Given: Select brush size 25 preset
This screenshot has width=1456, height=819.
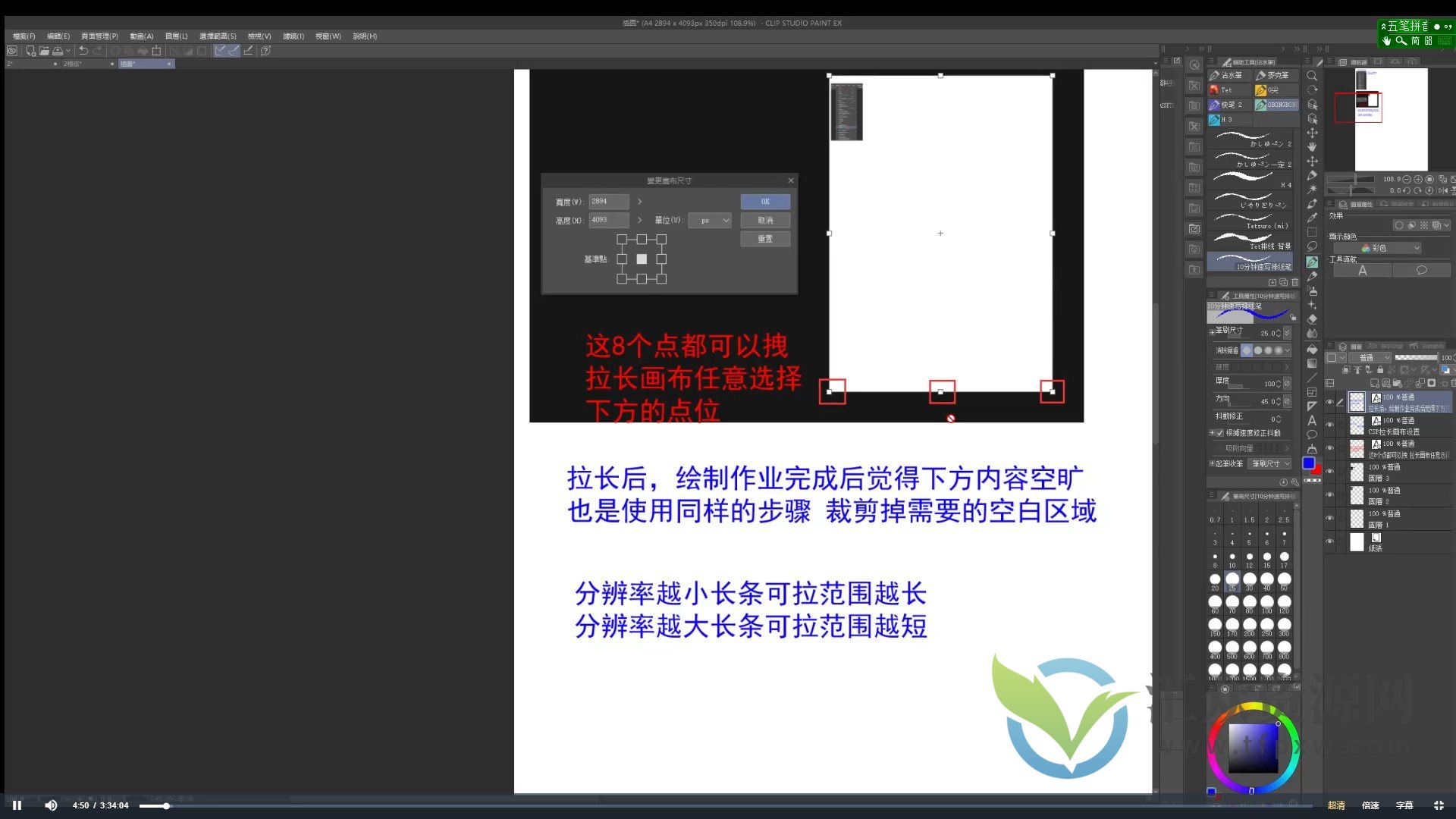Looking at the screenshot, I should click(x=1232, y=580).
